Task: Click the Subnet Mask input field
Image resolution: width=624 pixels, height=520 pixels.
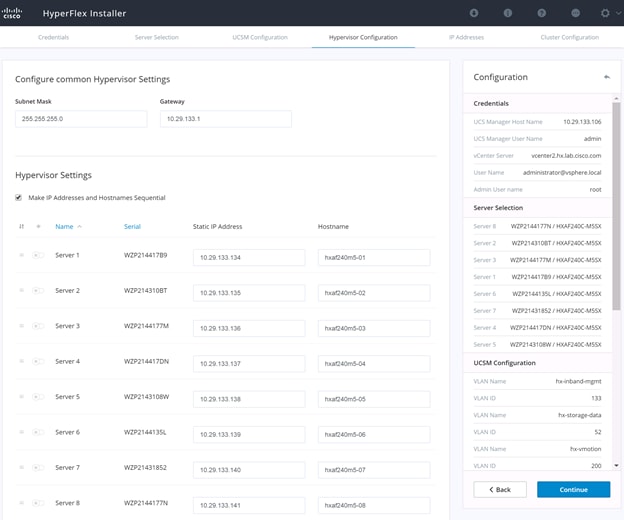Action: point(81,119)
